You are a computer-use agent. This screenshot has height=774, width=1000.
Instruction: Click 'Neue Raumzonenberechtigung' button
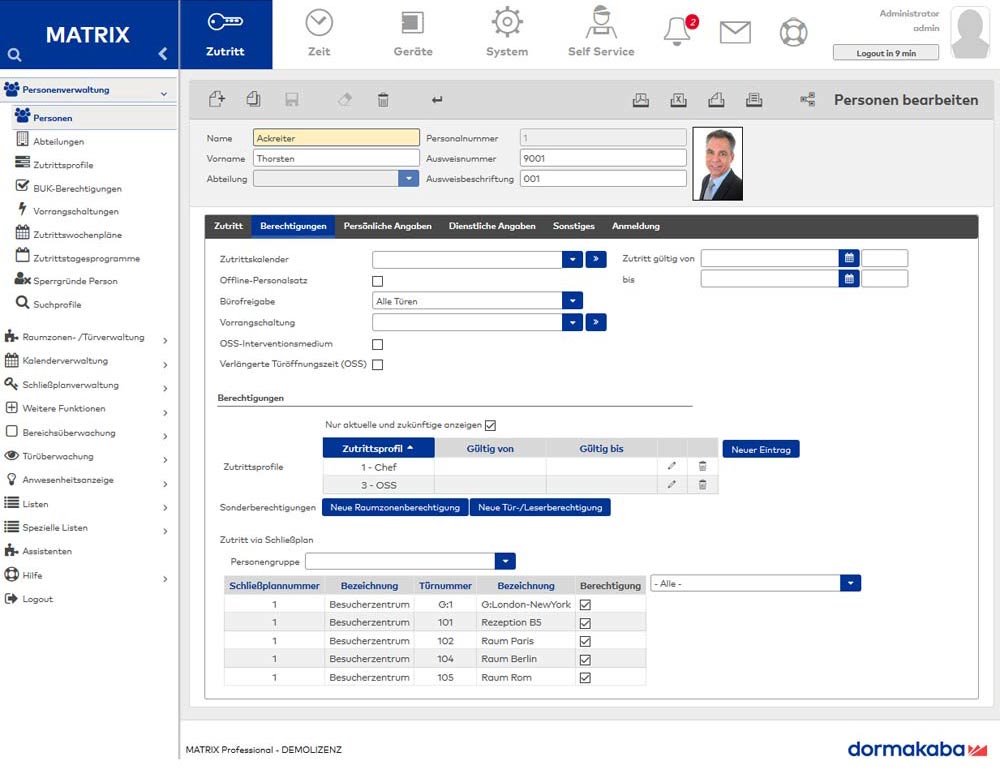click(x=394, y=508)
